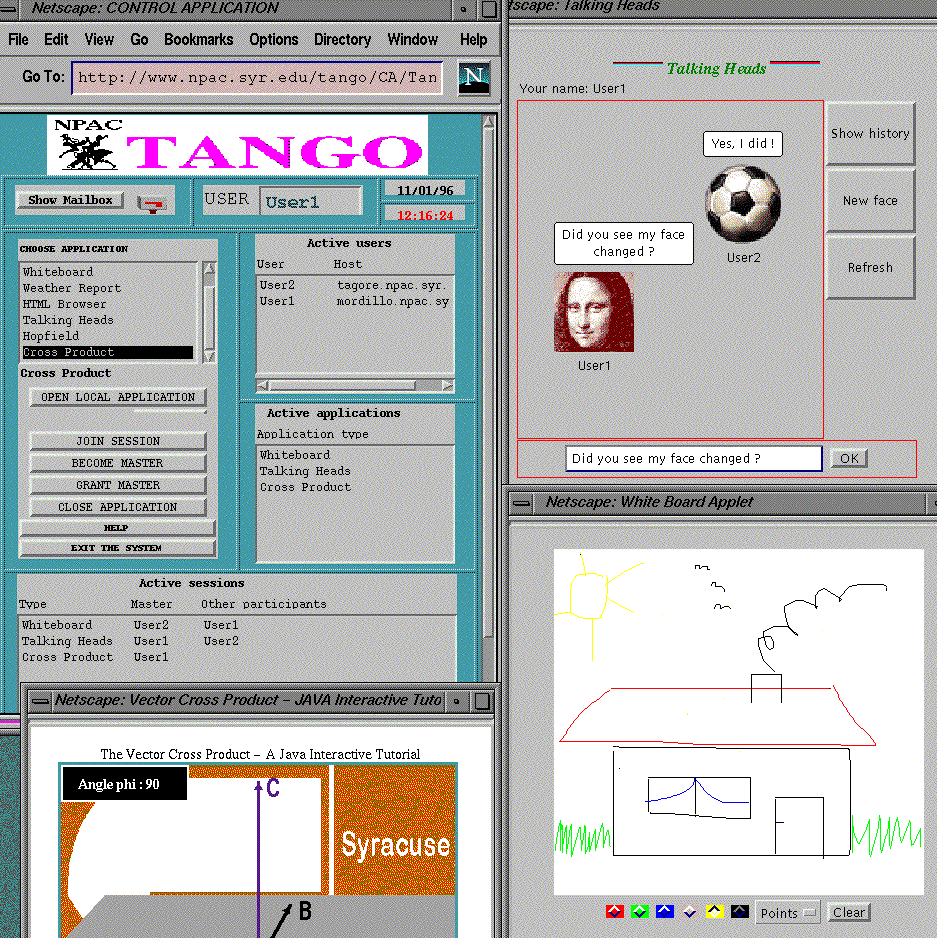Click the User1 name field
The width and height of the screenshot is (937, 938).
(x=311, y=200)
